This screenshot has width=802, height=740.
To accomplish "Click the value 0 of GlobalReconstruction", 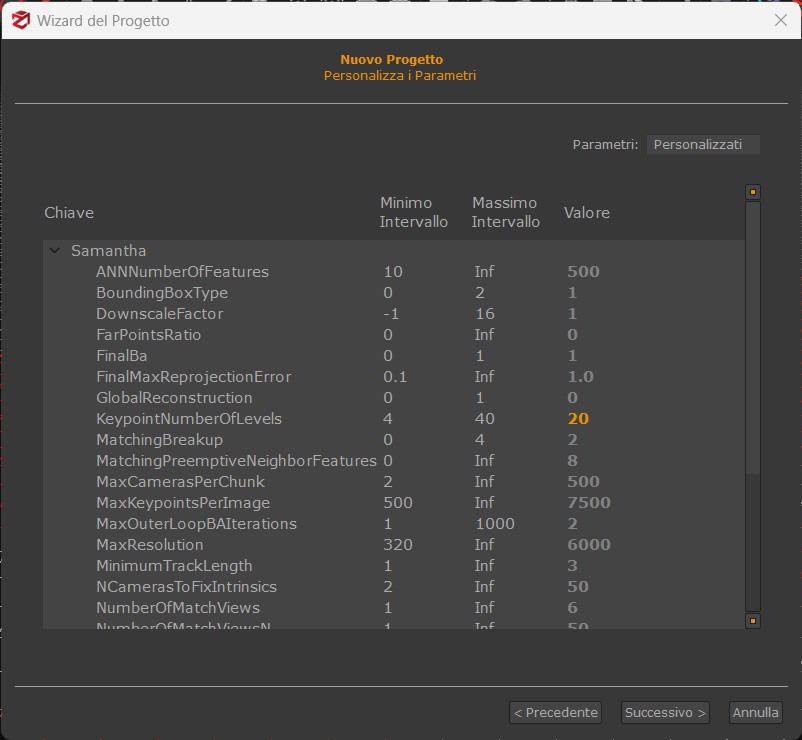I will 572,397.
